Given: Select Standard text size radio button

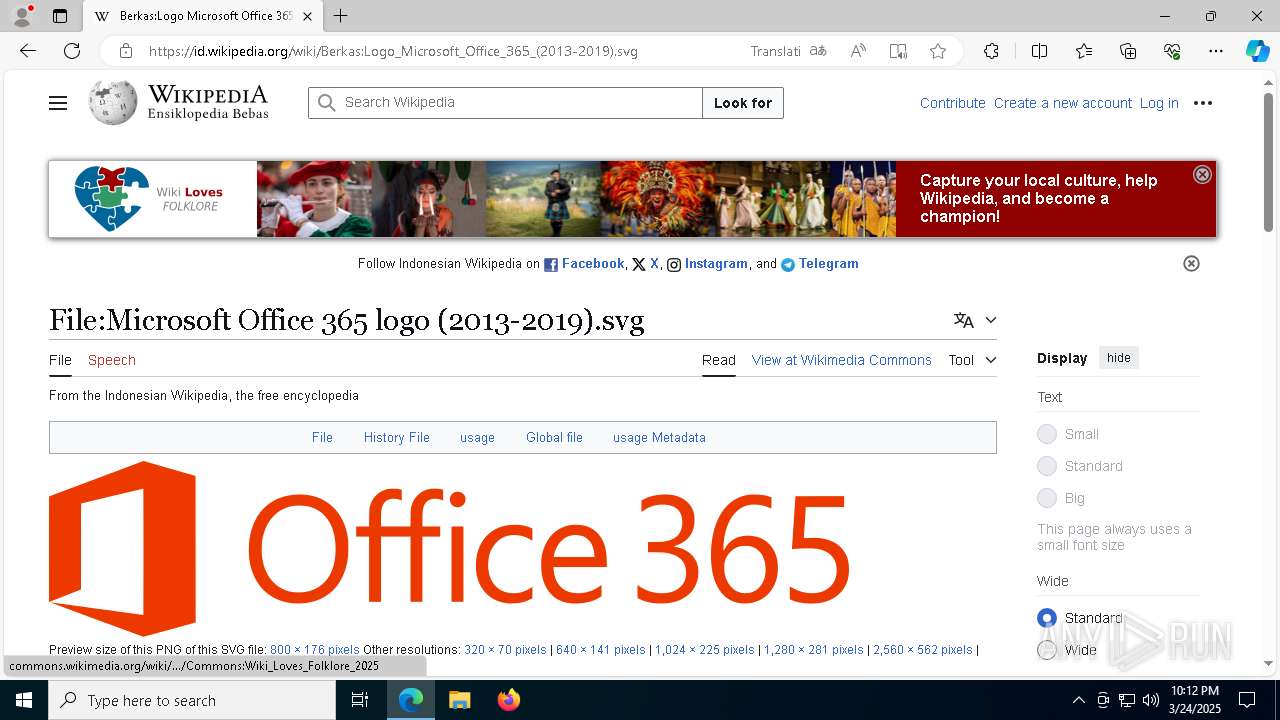Looking at the screenshot, I should [1047, 466].
